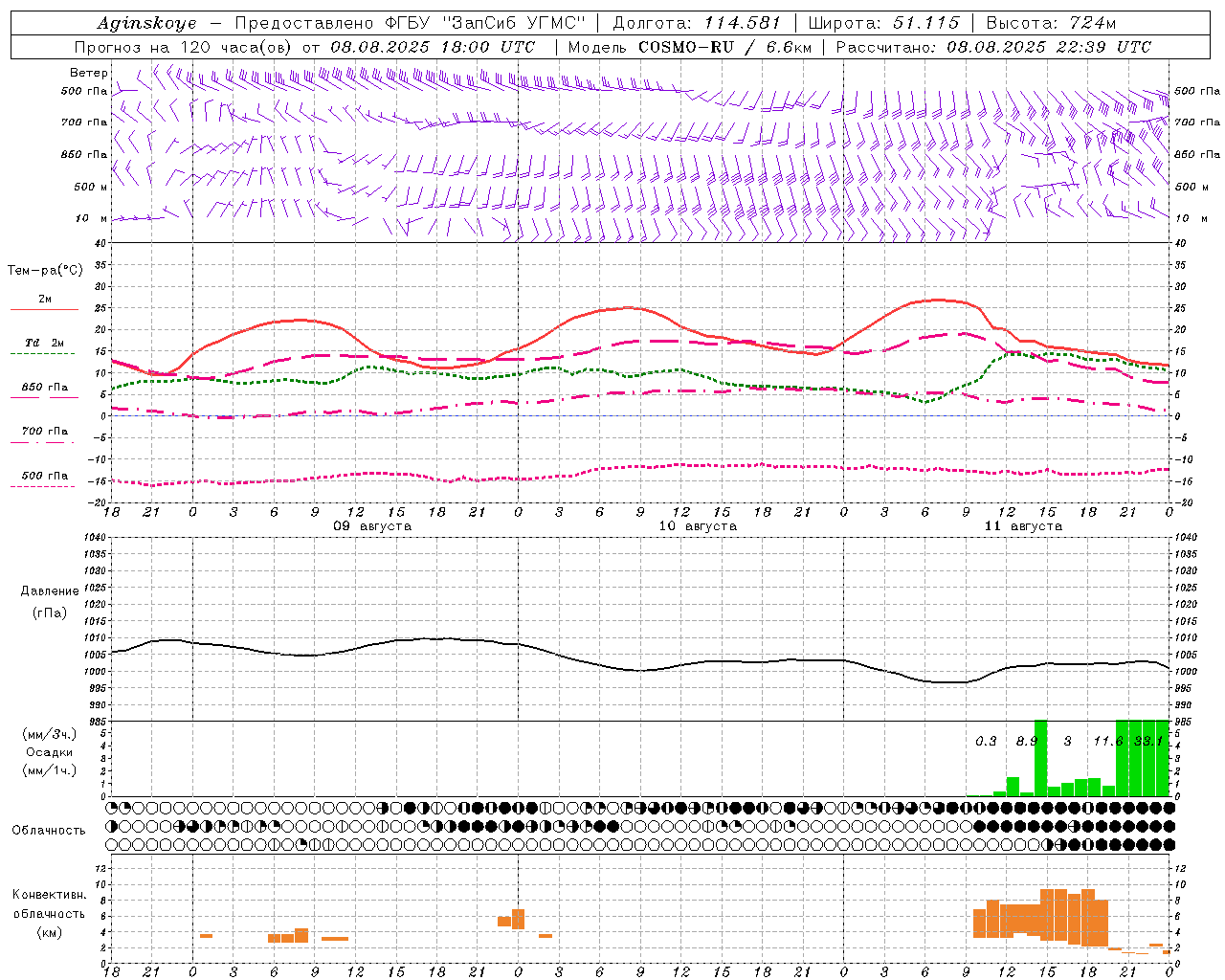Click the 700 гПа temperature legend entry

(45, 432)
